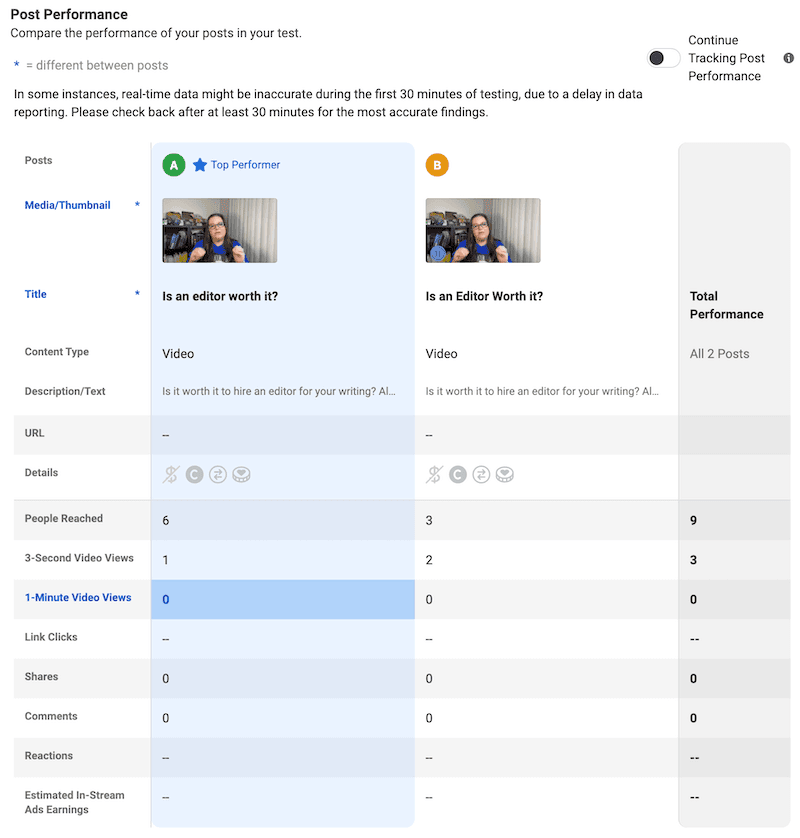This screenshot has height=838, width=800.
Task: Click post B's crossposting arrows icon
Action: click(x=481, y=475)
